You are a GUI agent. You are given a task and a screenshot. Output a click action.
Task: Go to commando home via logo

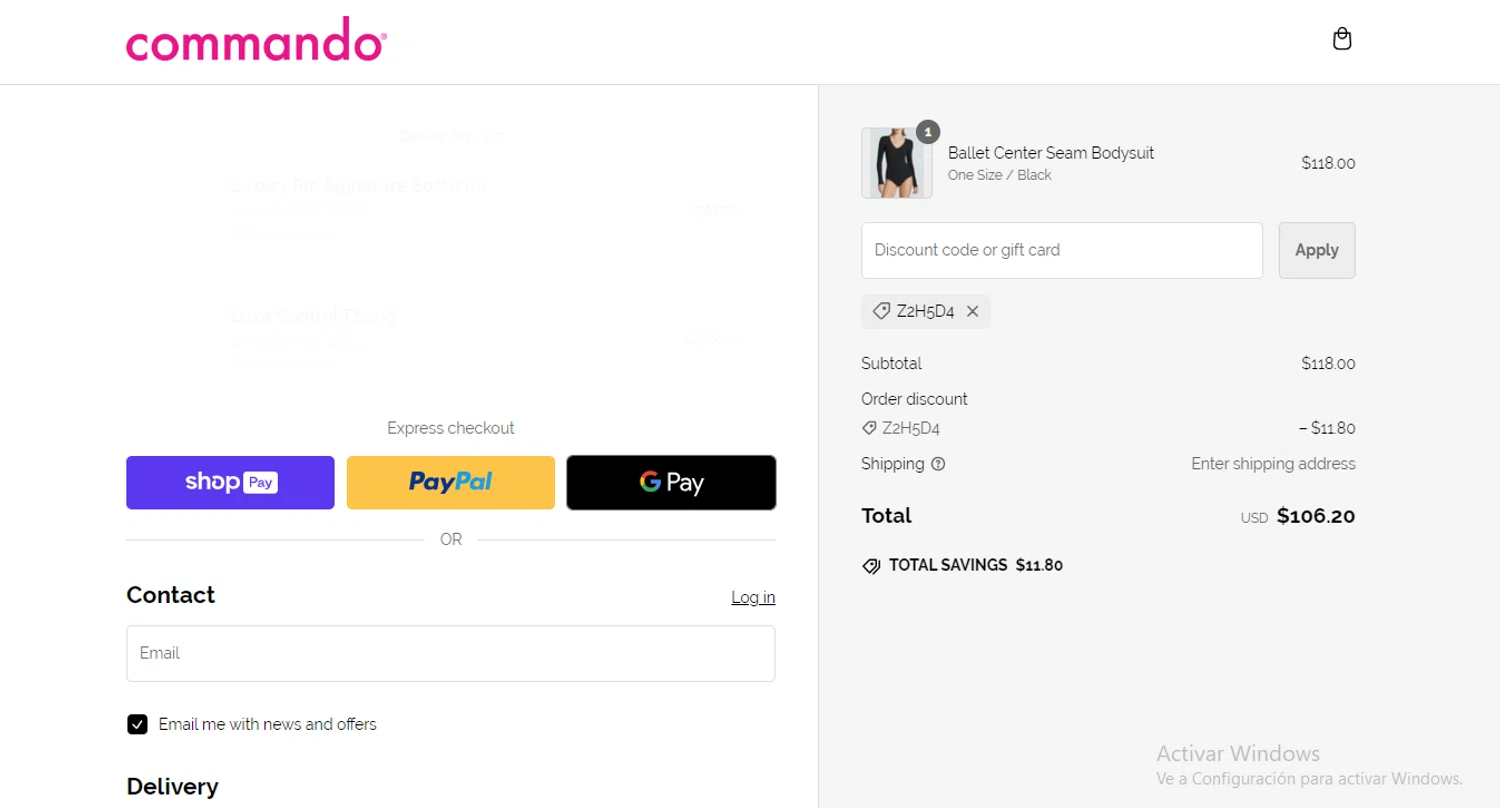click(256, 41)
